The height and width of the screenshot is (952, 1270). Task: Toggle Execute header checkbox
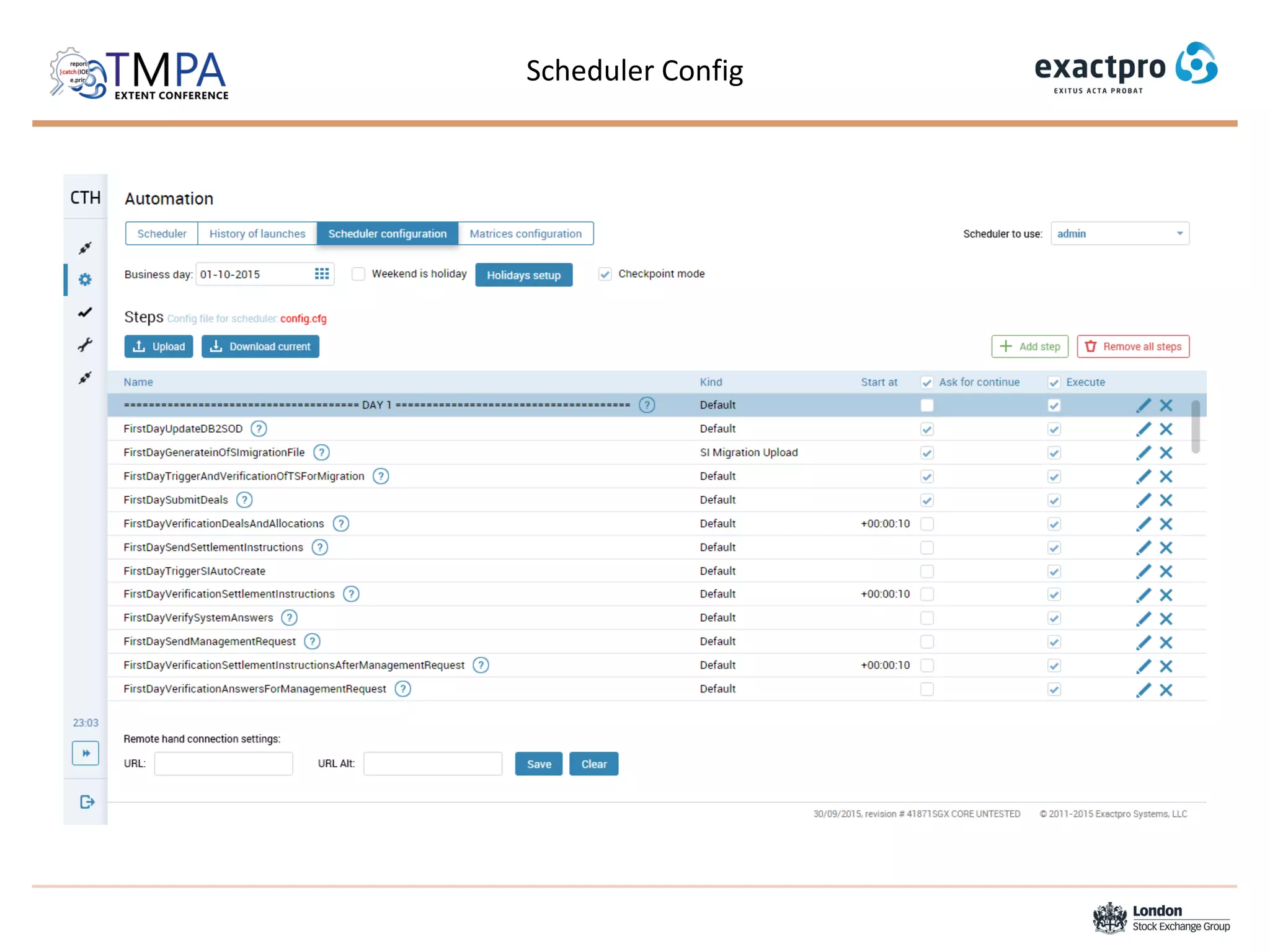tap(1054, 382)
